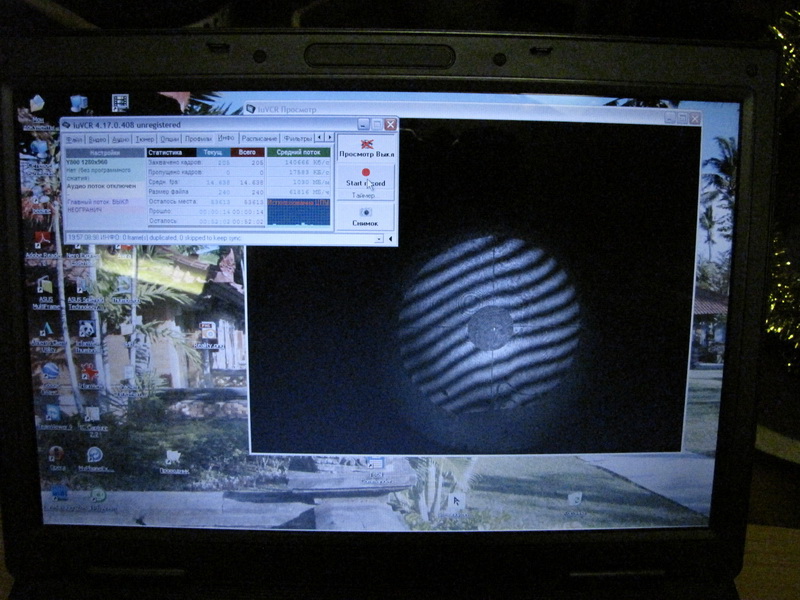Click the Таймер button
800x600 pixels.
(x=366, y=195)
